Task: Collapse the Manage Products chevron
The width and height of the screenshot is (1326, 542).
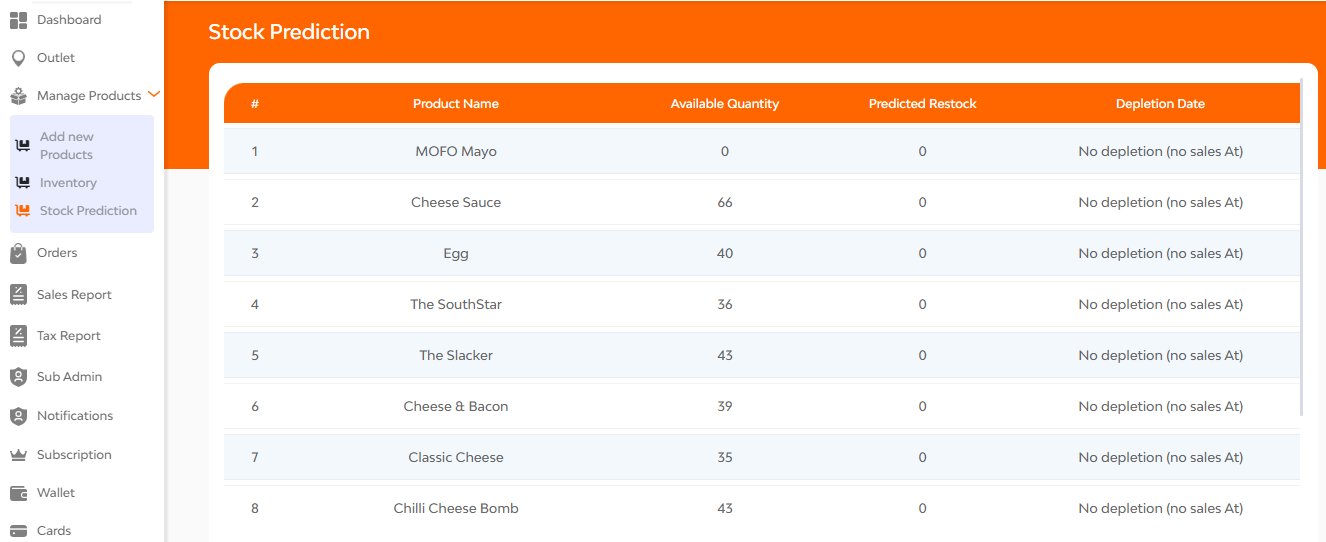Action: pyautogui.click(x=153, y=95)
